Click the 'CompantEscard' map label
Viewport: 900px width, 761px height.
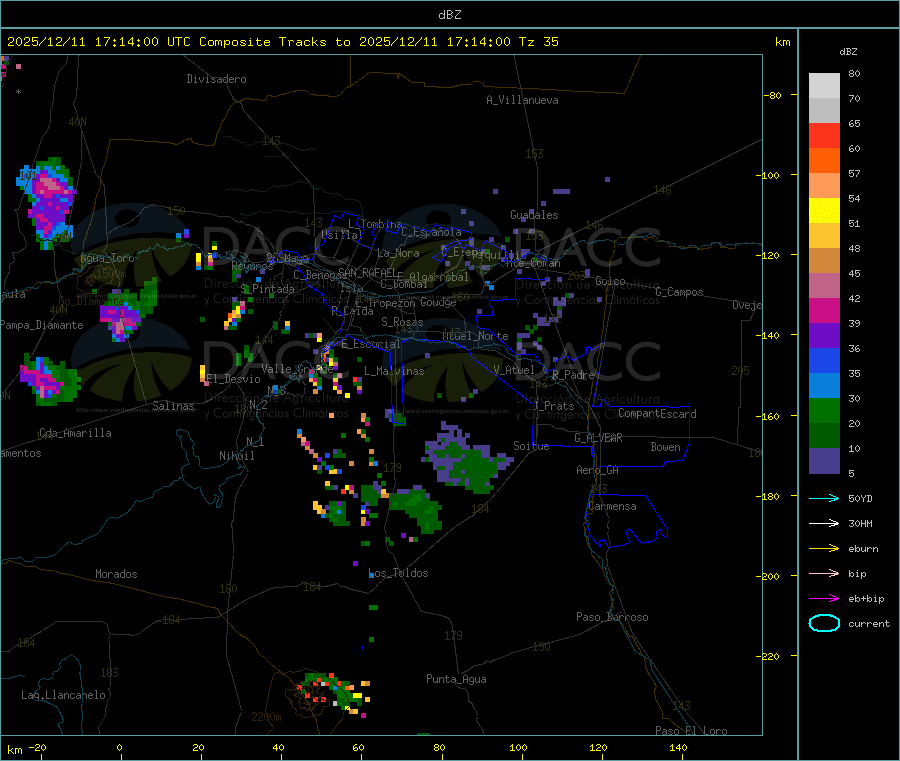point(658,413)
